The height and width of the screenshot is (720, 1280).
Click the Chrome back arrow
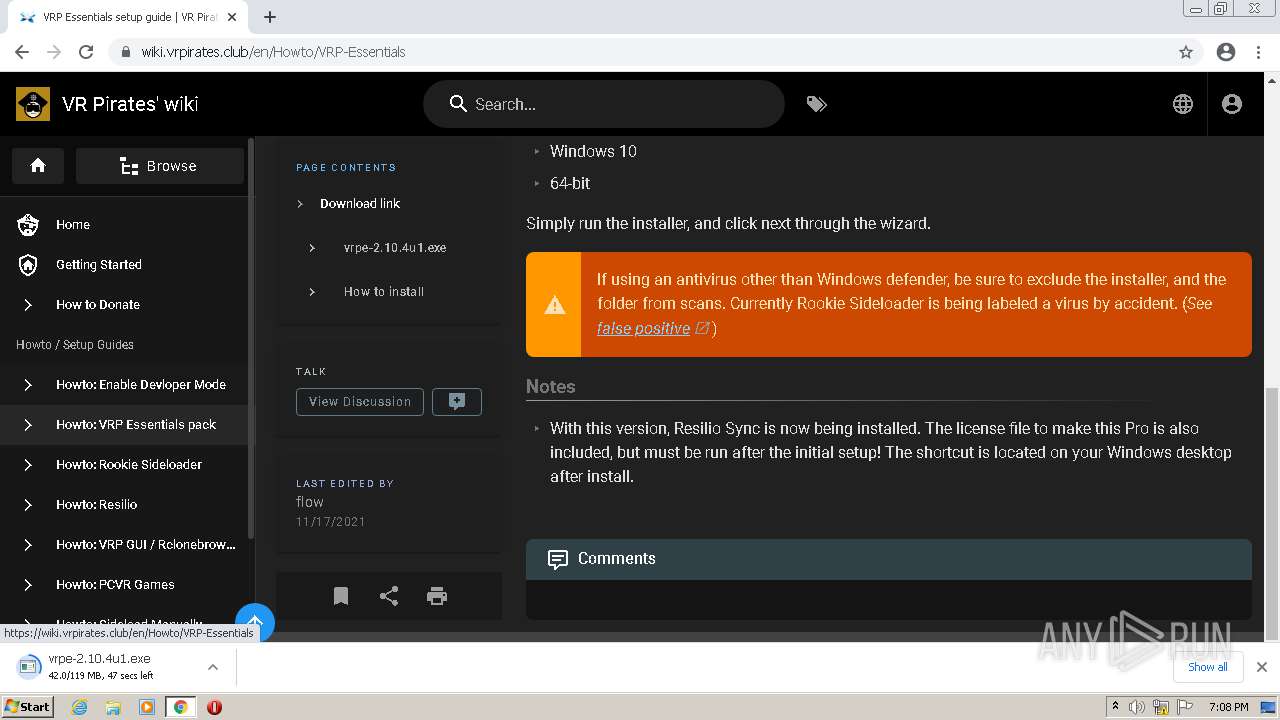point(22,52)
